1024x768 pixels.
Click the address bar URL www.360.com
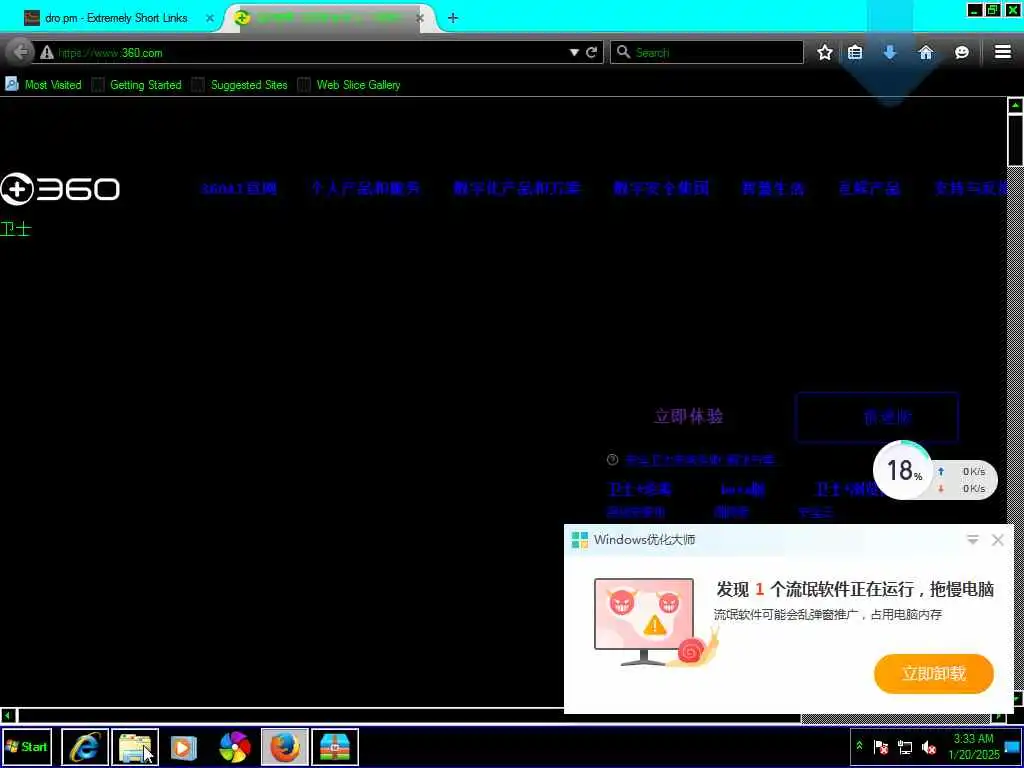point(110,53)
